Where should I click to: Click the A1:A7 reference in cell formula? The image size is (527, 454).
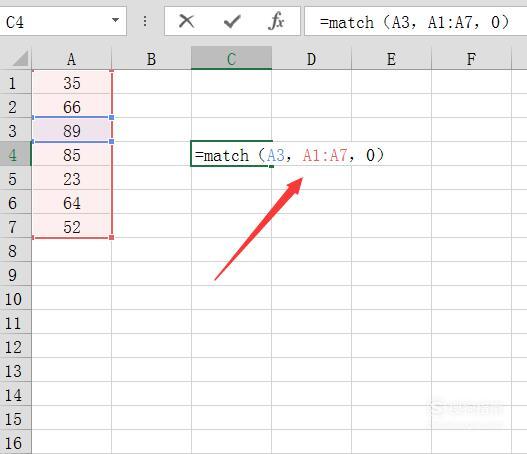325,155
